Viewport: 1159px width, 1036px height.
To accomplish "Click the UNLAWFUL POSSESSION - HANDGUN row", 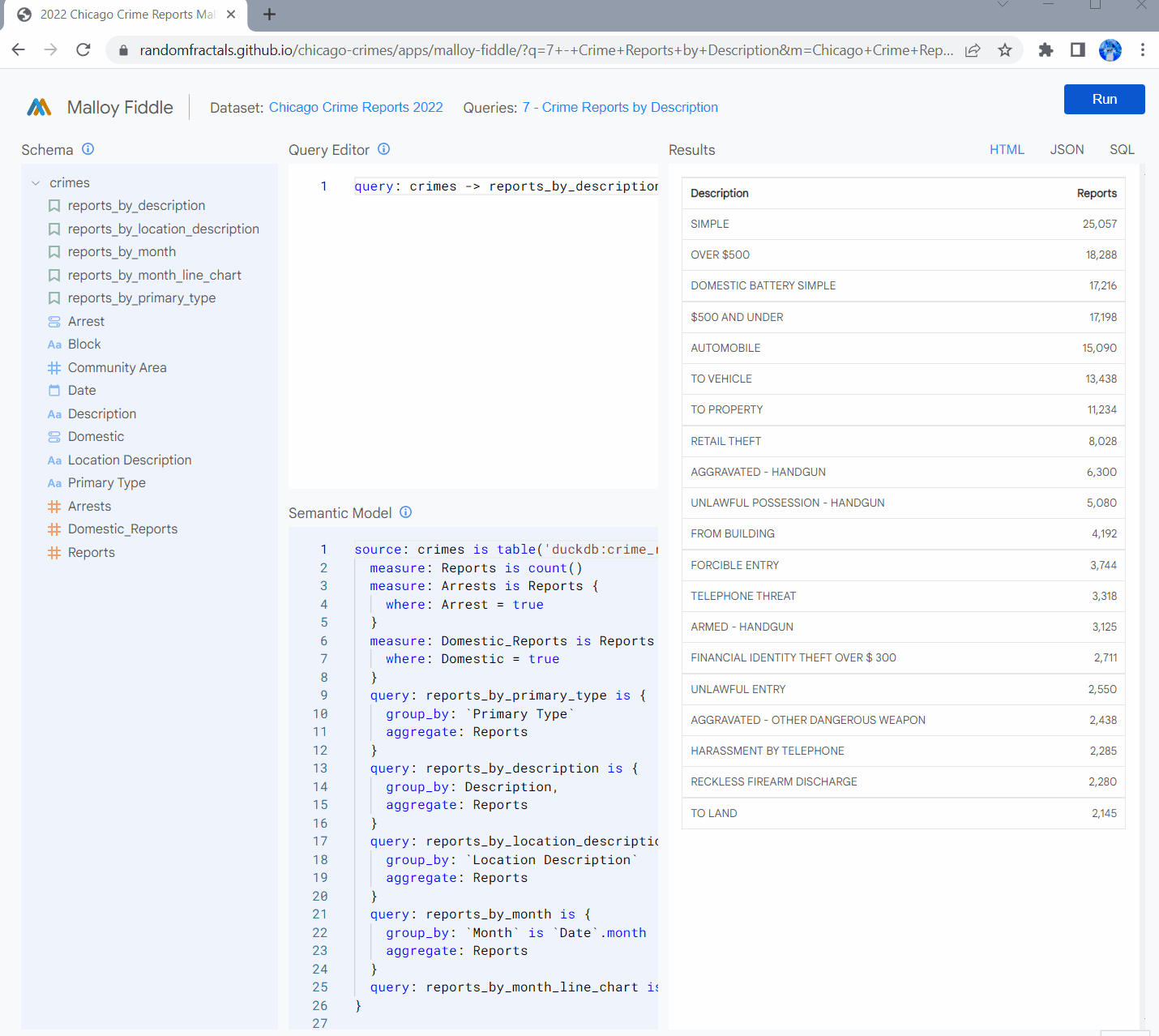I will [x=903, y=503].
